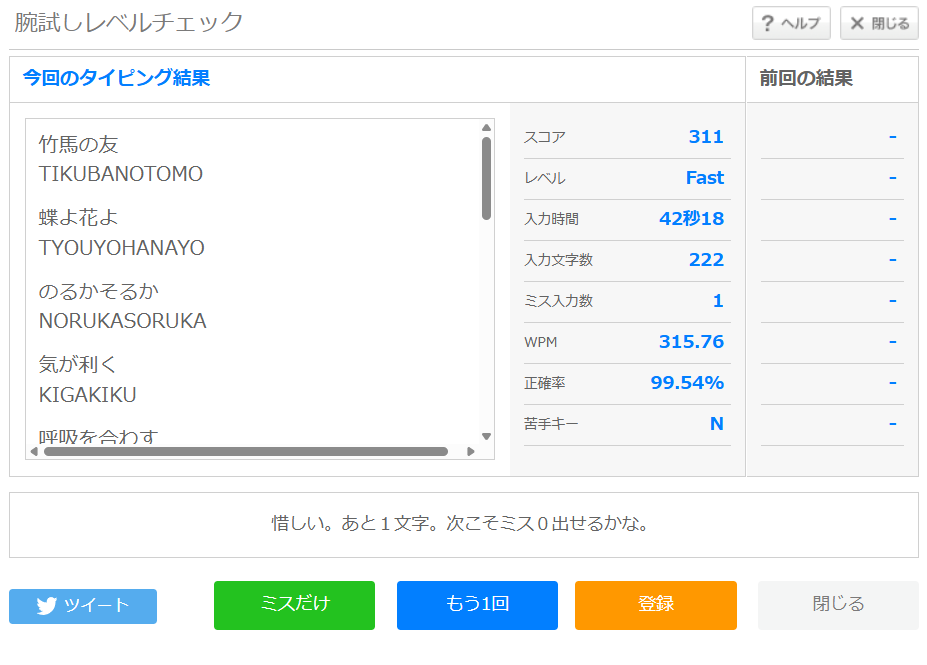
Task: Click the Twitter bird icon
Action: point(47,606)
